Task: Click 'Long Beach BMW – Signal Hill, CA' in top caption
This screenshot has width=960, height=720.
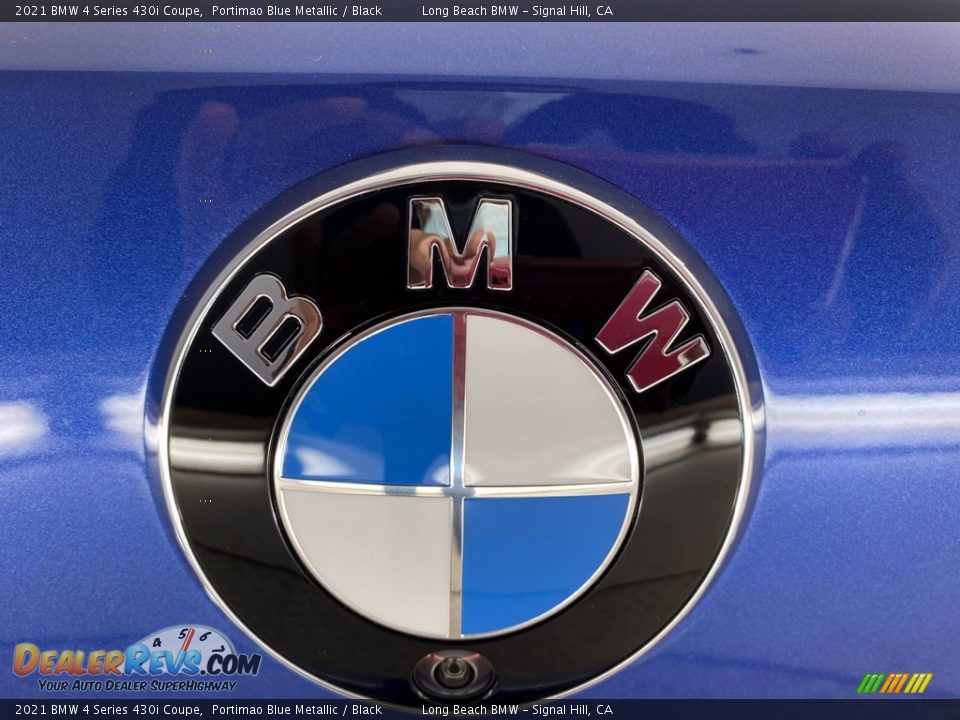Action: pos(517,10)
